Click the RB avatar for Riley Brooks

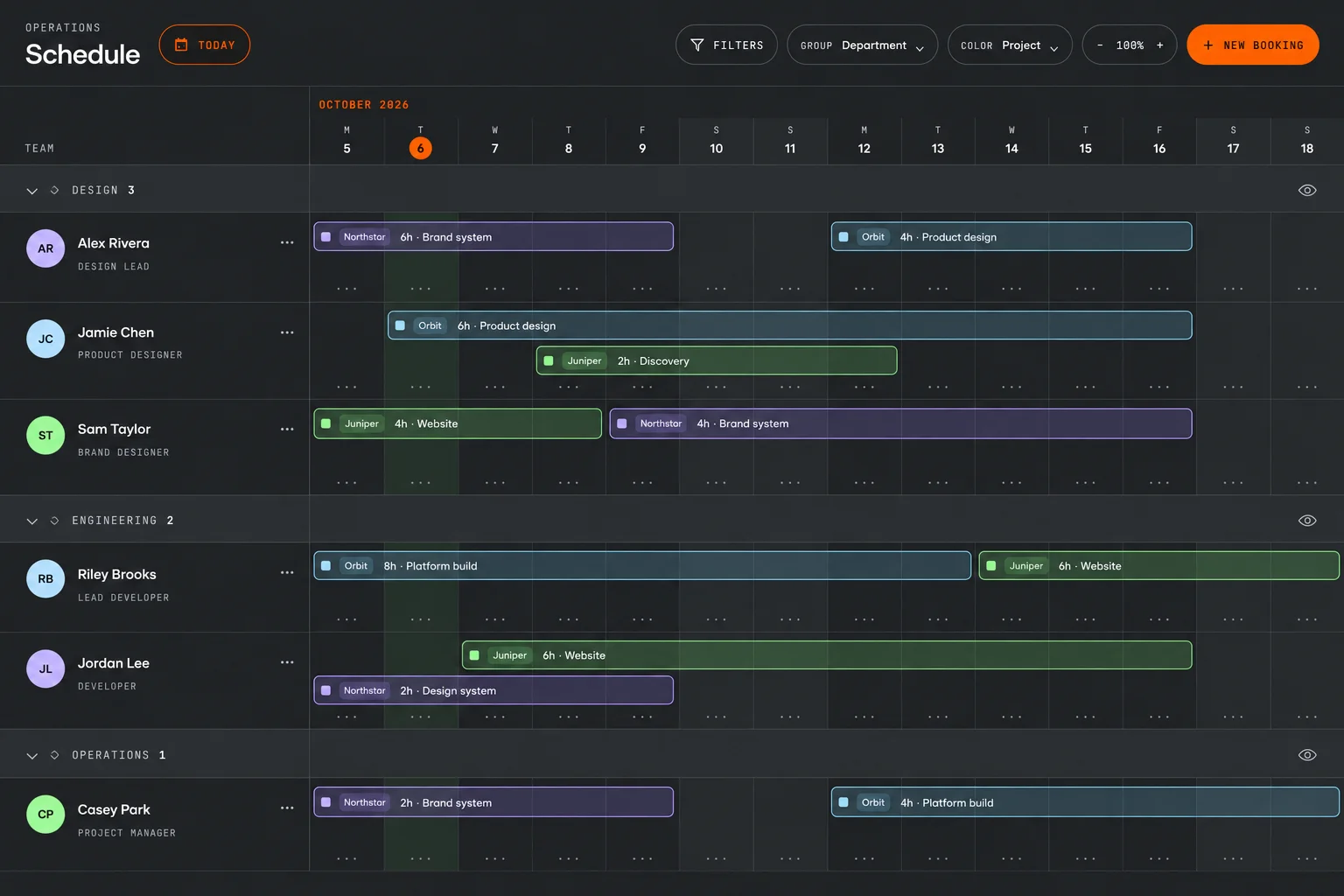[45, 578]
